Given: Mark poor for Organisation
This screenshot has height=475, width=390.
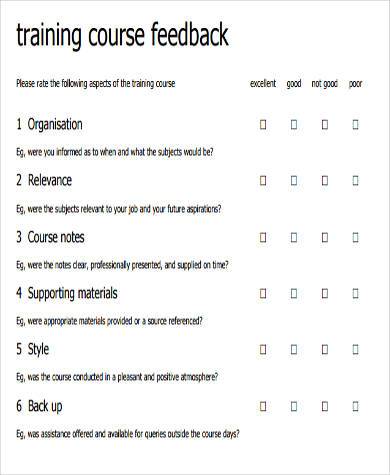Looking at the screenshot, I should coord(355,125).
